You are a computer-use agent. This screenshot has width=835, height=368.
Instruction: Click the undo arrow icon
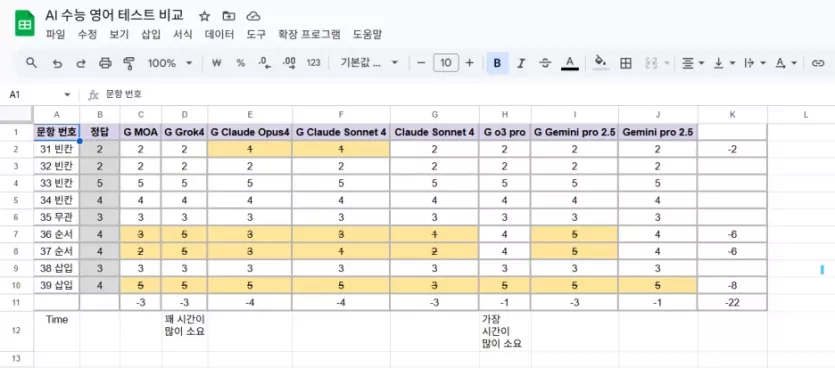(x=58, y=63)
